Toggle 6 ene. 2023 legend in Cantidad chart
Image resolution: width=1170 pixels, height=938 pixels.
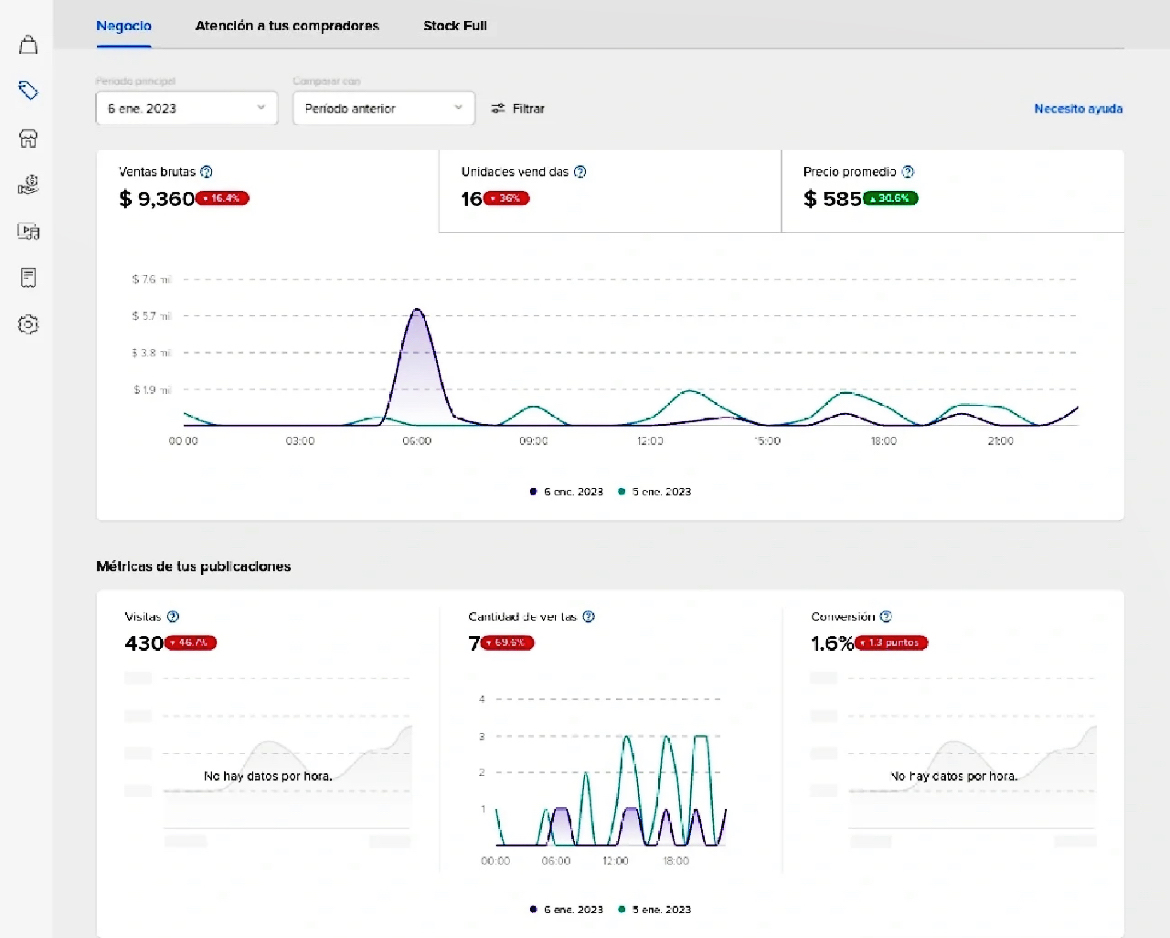tap(566, 910)
